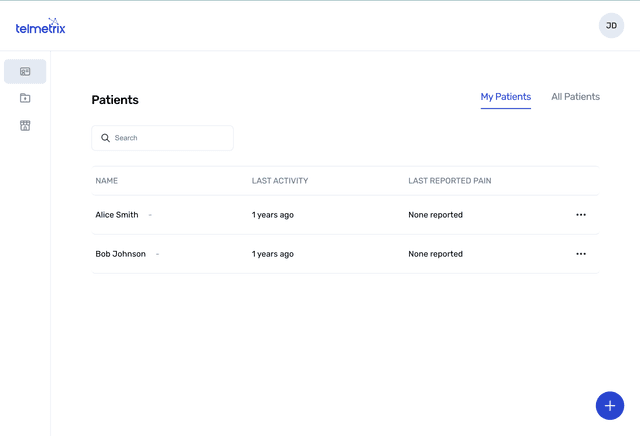Click the Patients page heading

115,100
